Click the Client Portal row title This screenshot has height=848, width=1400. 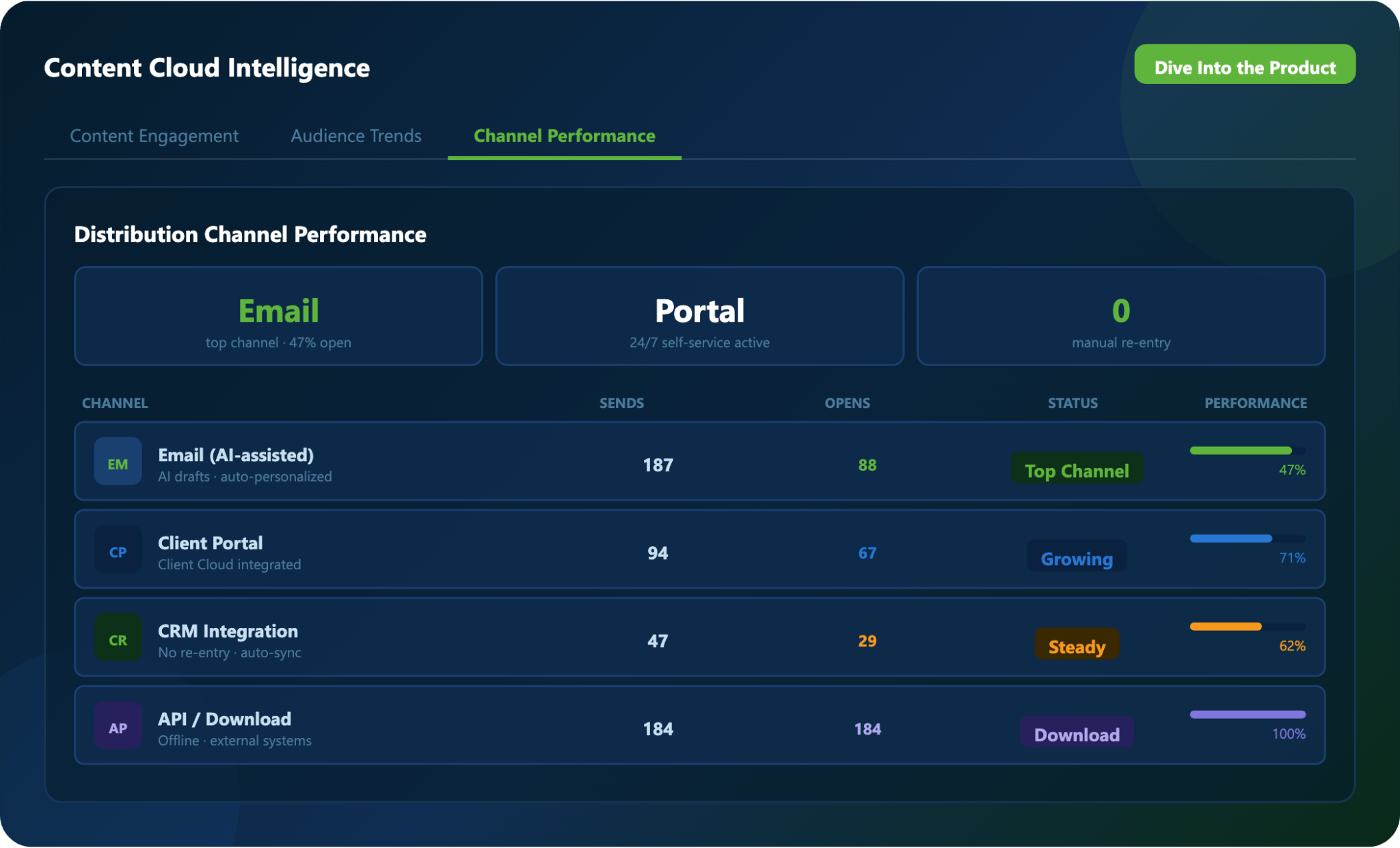pyautogui.click(x=210, y=543)
